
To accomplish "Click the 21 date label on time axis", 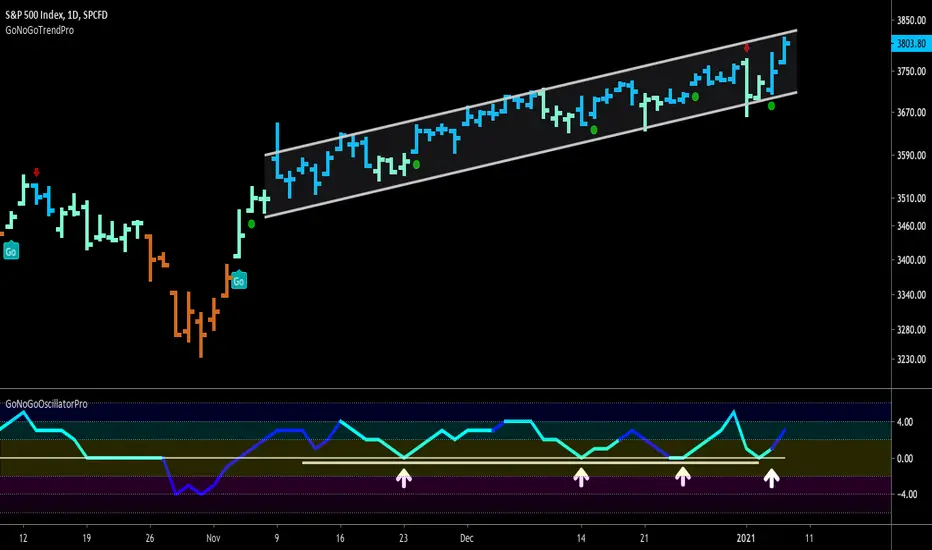I will [x=644, y=538].
